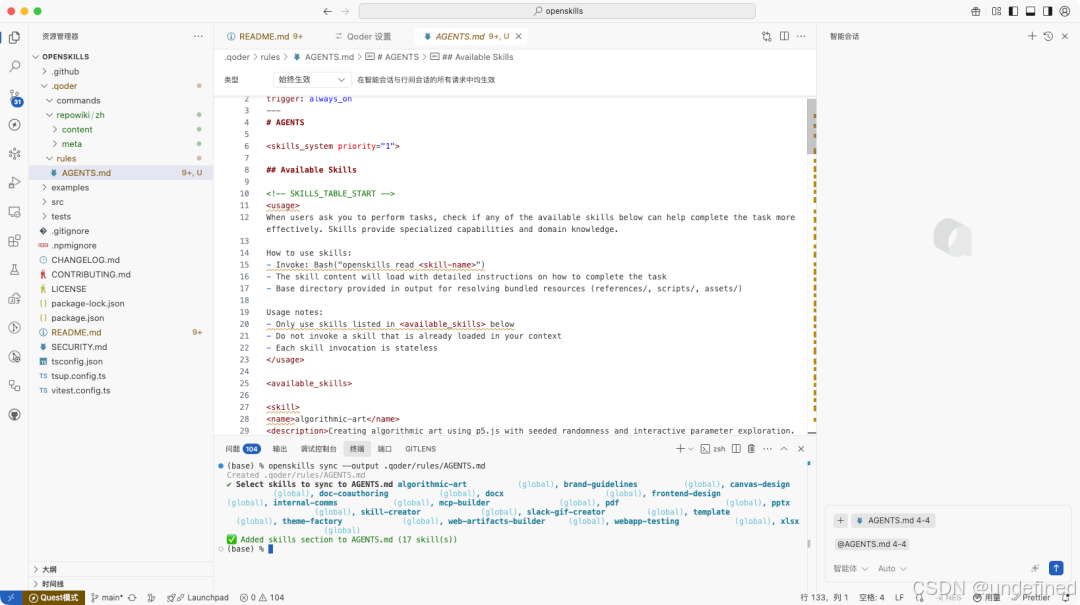Open the 问题 problems panel tab

pos(242,449)
